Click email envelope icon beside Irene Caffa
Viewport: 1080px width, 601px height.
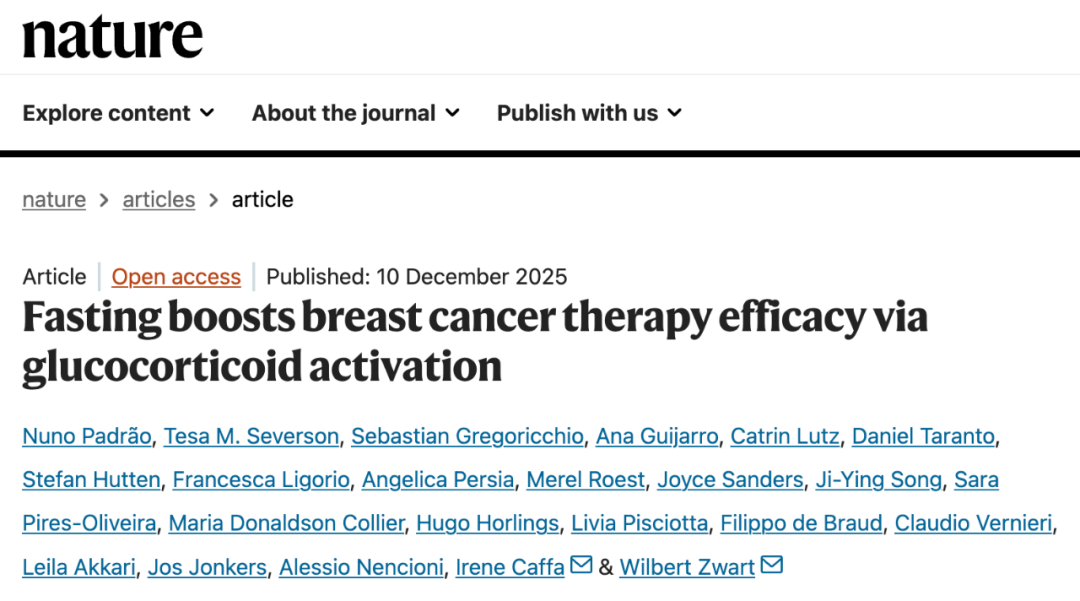(x=581, y=566)
